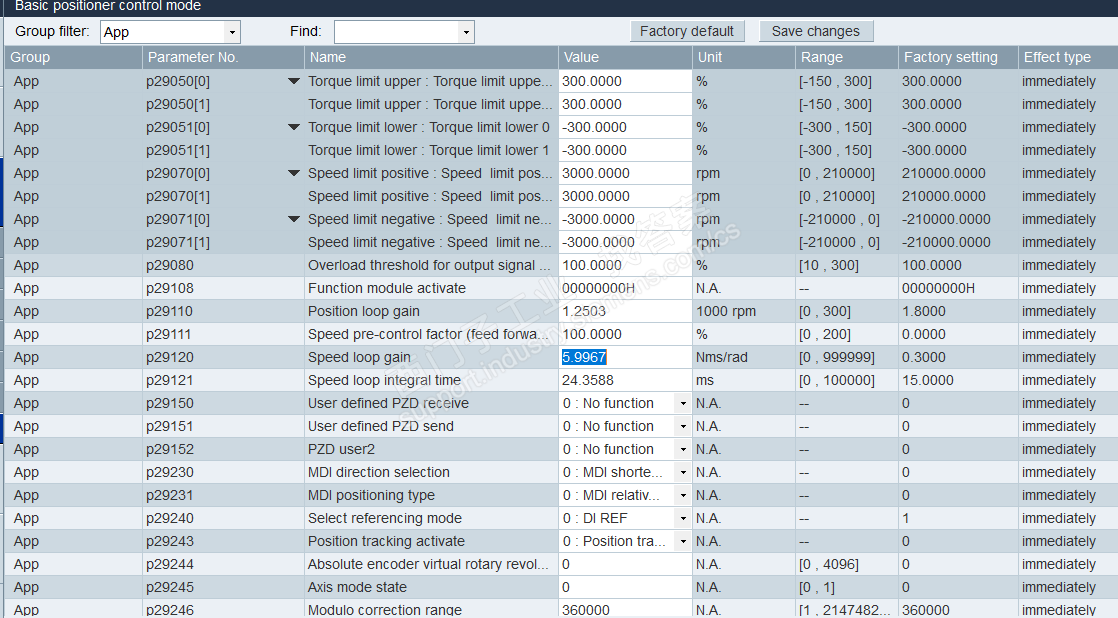Edit the p29070[1] Speed limit positive value
This screenshot has width=1118, height=618.
tap(625, 196)
